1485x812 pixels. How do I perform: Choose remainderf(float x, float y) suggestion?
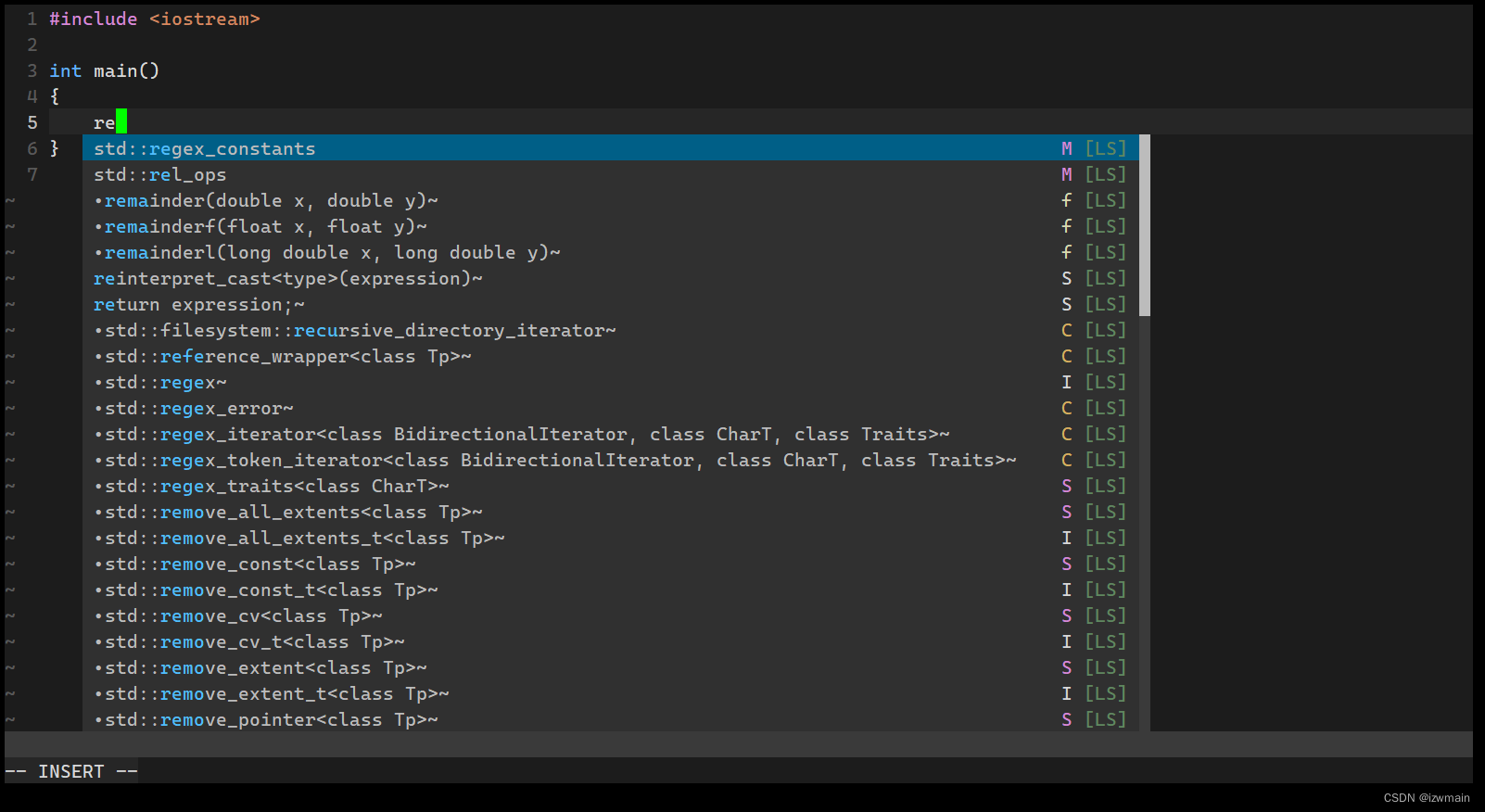point(611,226)
